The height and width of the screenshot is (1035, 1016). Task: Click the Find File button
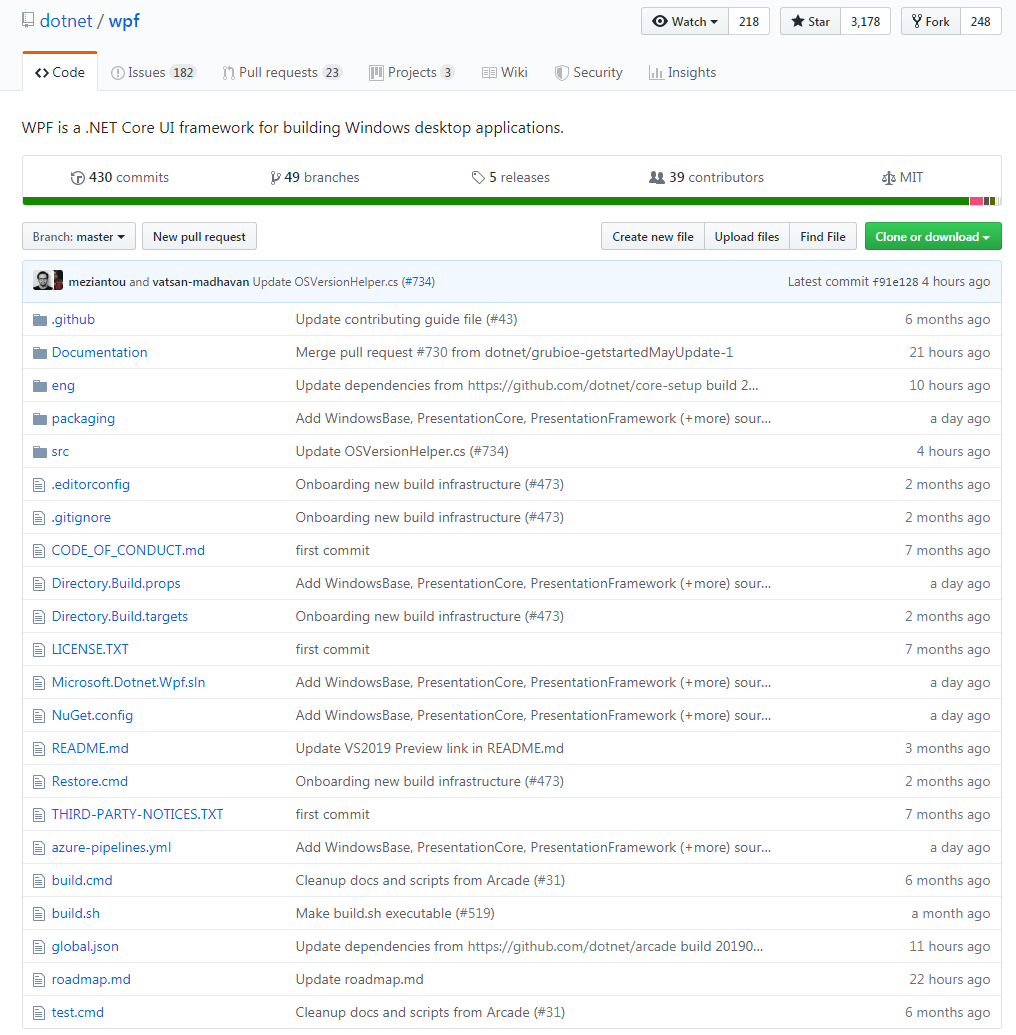pyautogui.click(x=823, y=236)
